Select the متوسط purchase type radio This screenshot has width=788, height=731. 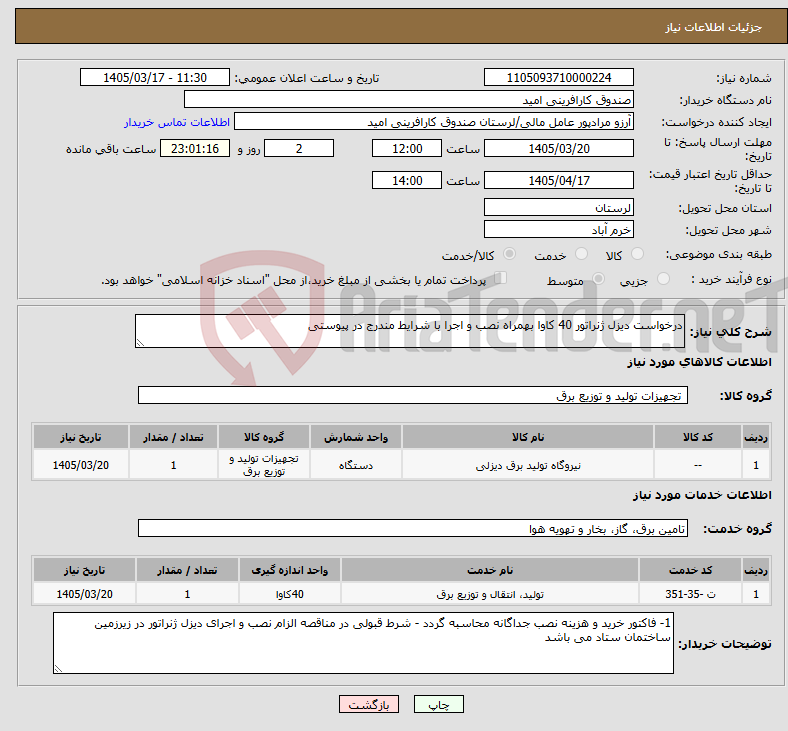click(598, 278)
